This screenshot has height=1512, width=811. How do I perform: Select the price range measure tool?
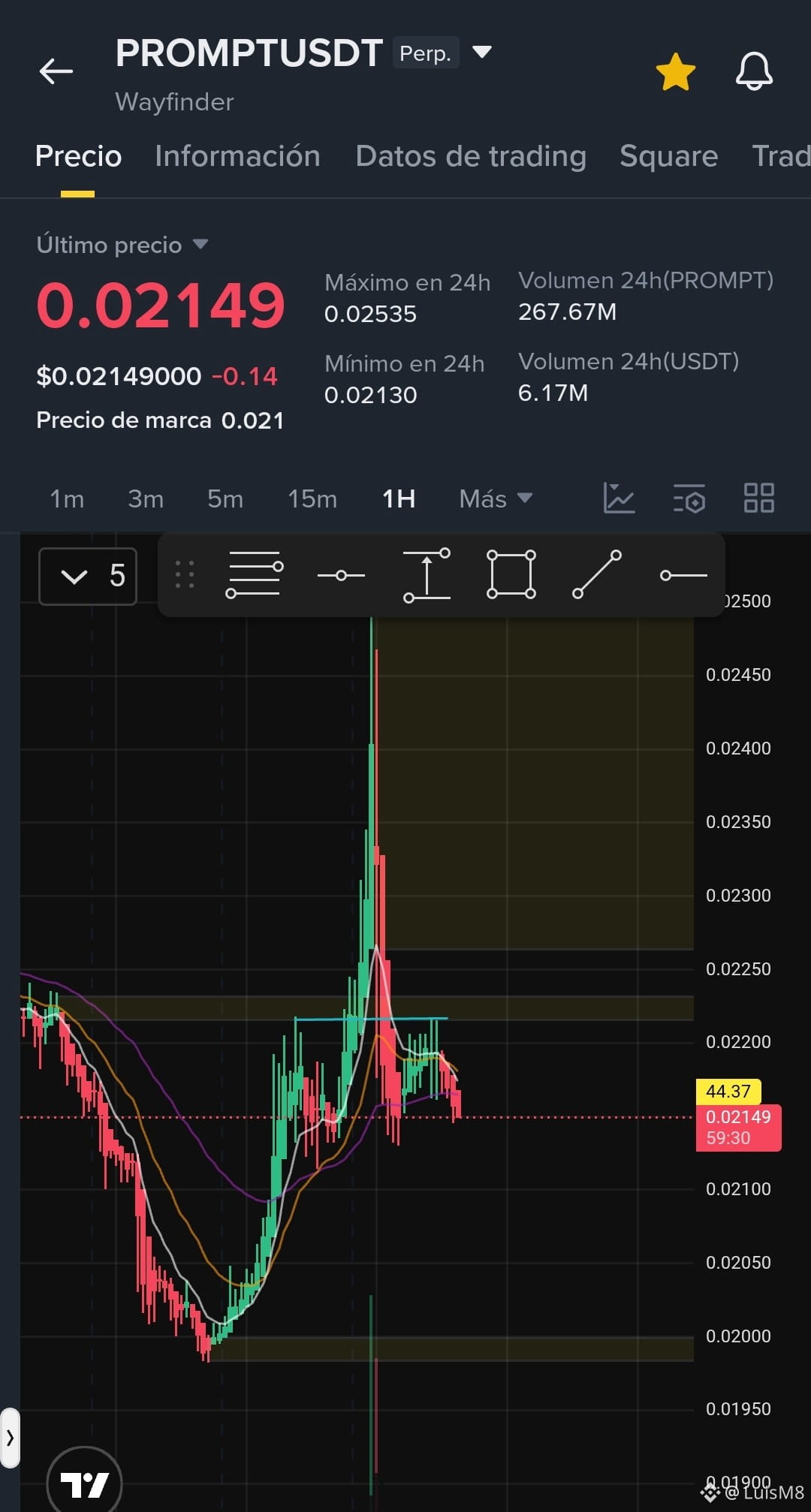pos(427,575)
